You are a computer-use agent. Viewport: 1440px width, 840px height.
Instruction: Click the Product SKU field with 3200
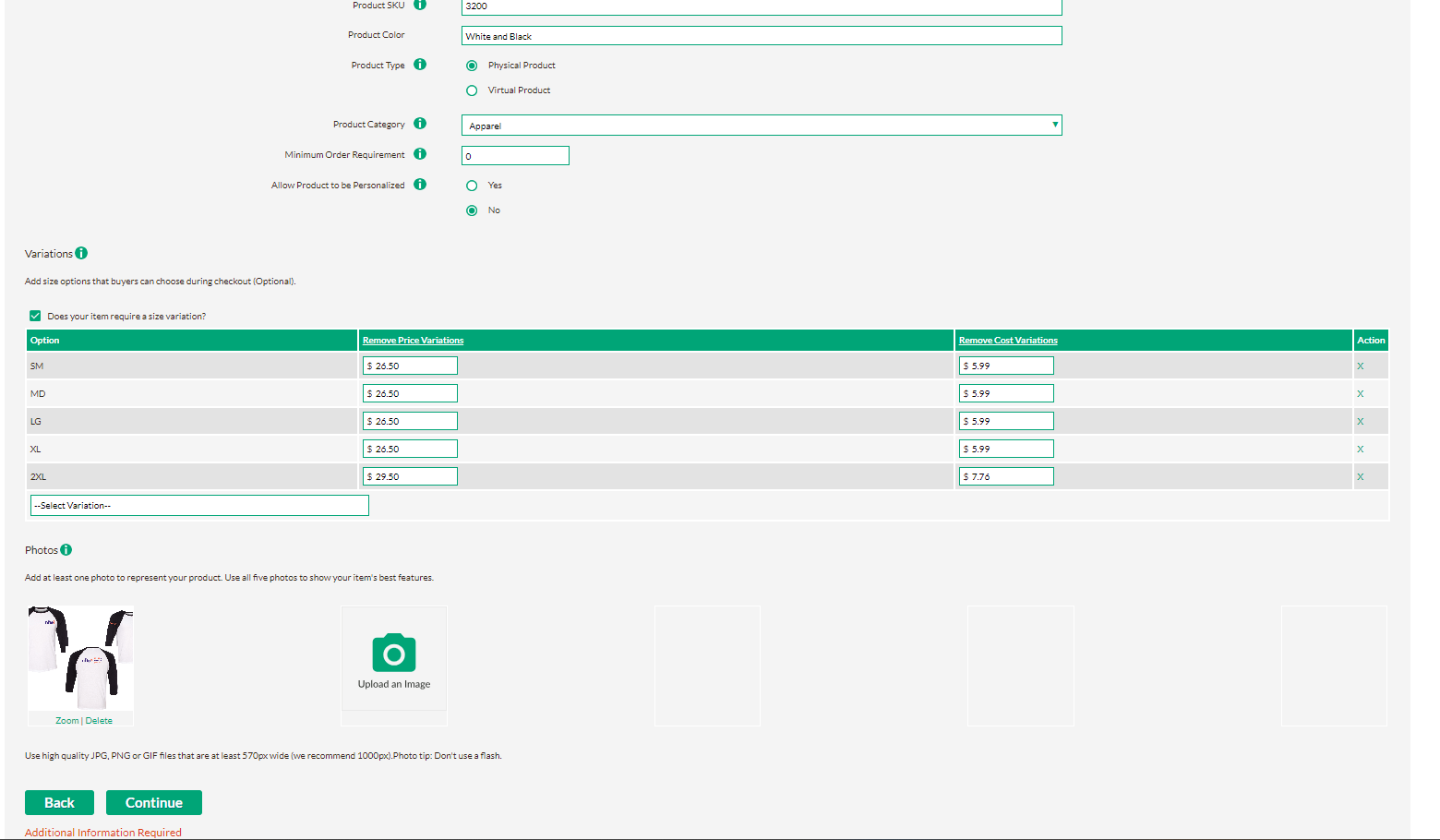pos(762,6)
